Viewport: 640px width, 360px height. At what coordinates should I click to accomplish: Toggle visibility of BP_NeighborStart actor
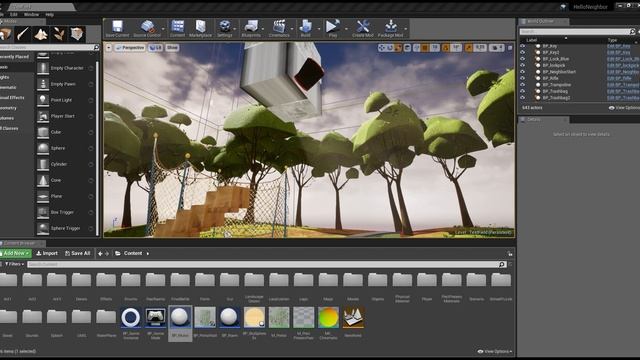pos(522,72)
